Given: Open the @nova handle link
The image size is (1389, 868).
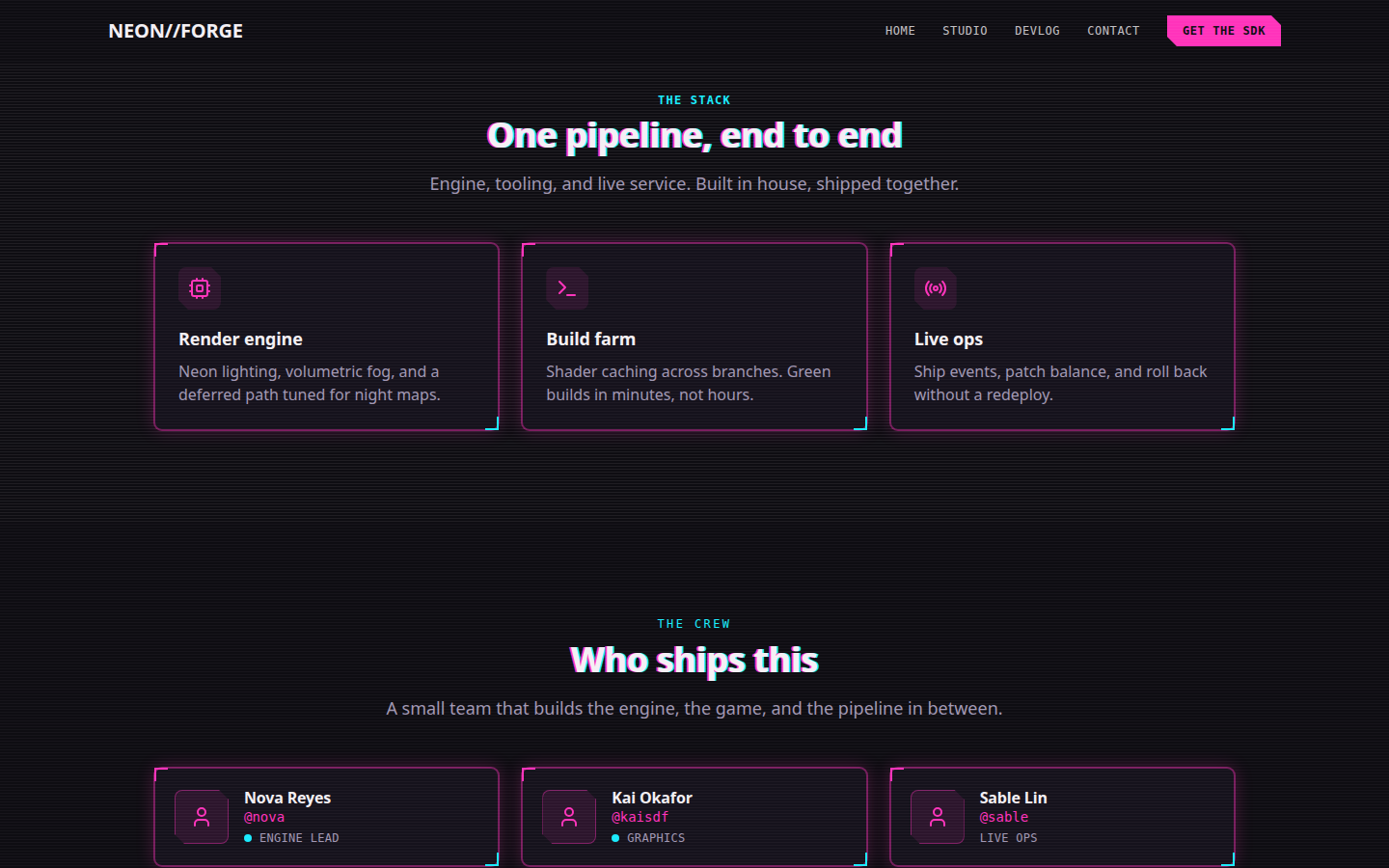Looking at the screenshot, I should point(264,817).
